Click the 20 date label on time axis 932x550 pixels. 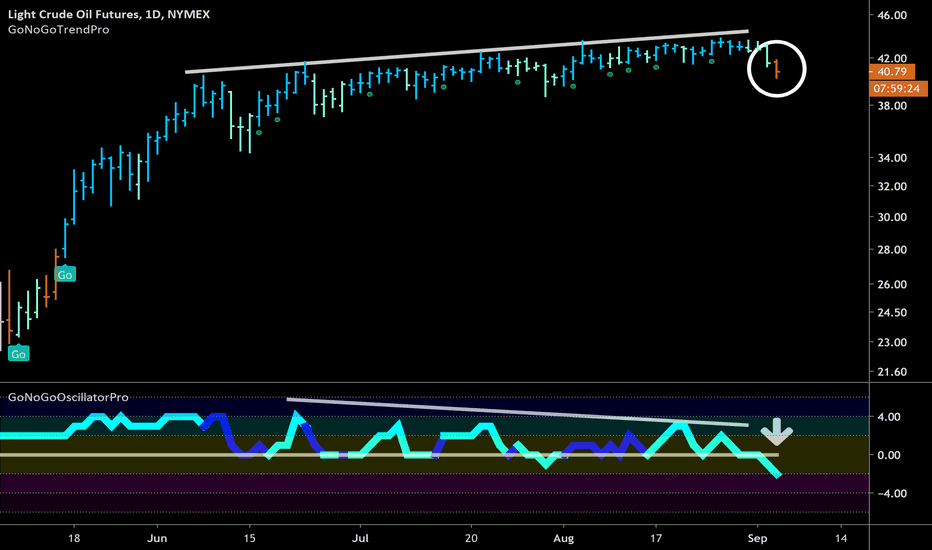click(x=471, y=538)
